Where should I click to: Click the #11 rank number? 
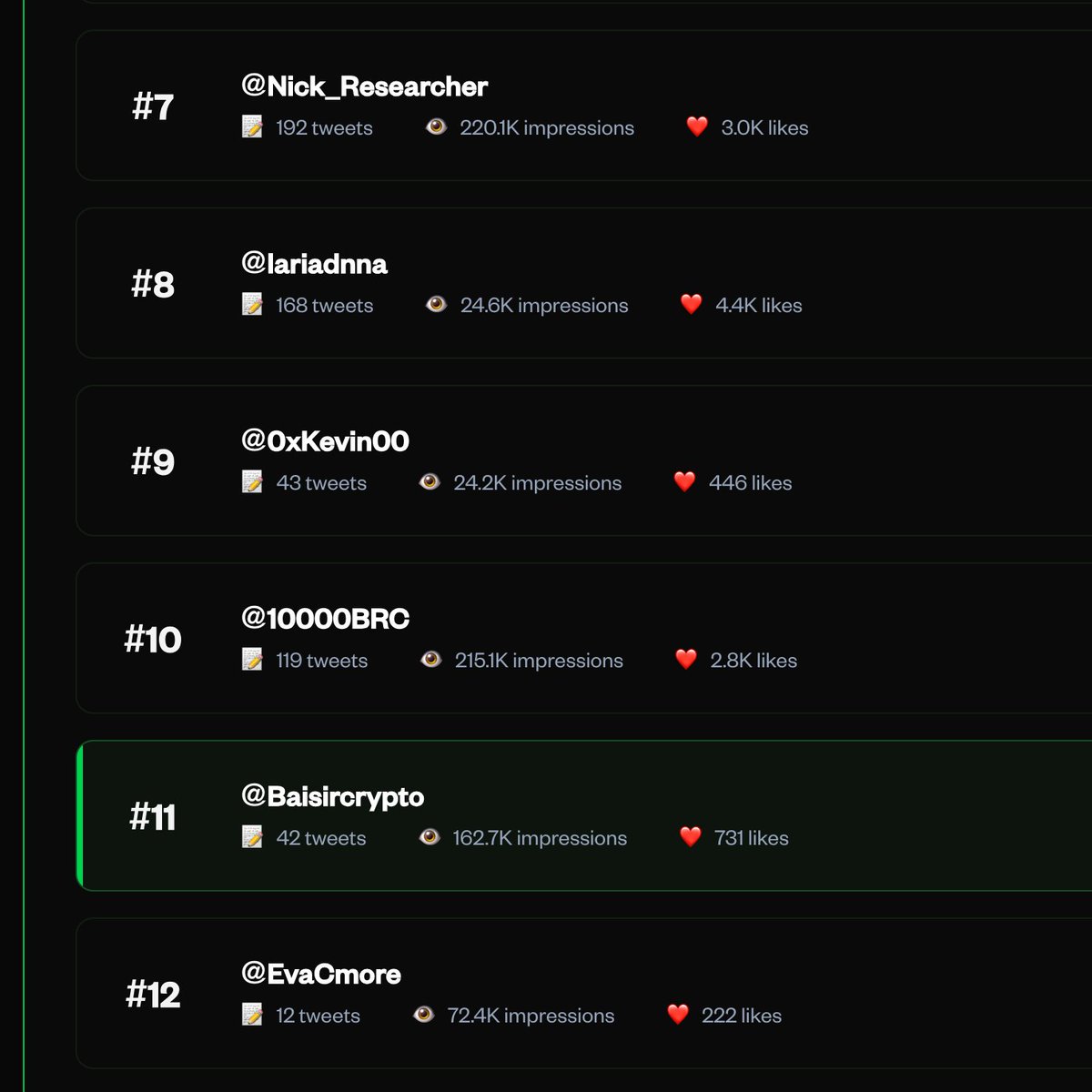pyautogui.click(x=153, y=817)
